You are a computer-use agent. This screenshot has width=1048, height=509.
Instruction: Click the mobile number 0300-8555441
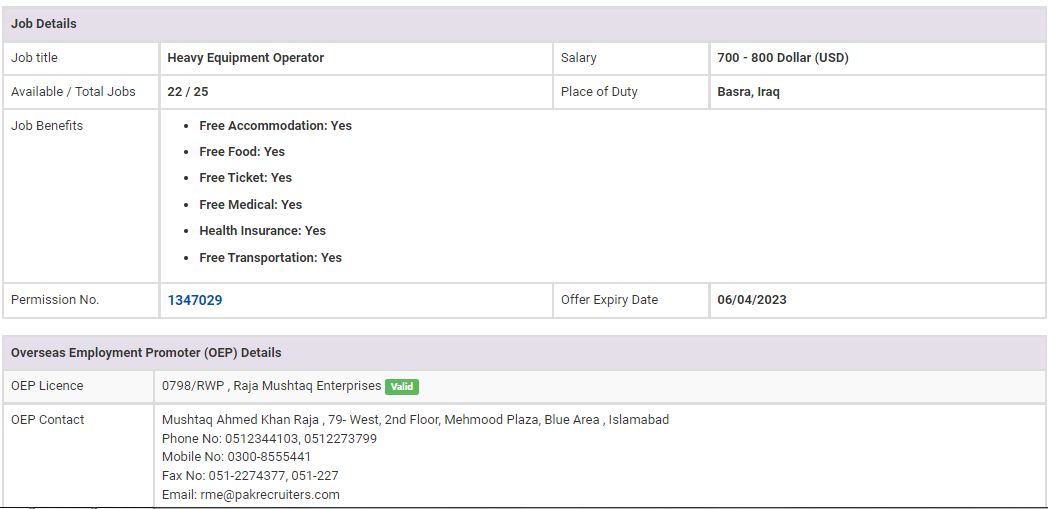pos(236,457)
